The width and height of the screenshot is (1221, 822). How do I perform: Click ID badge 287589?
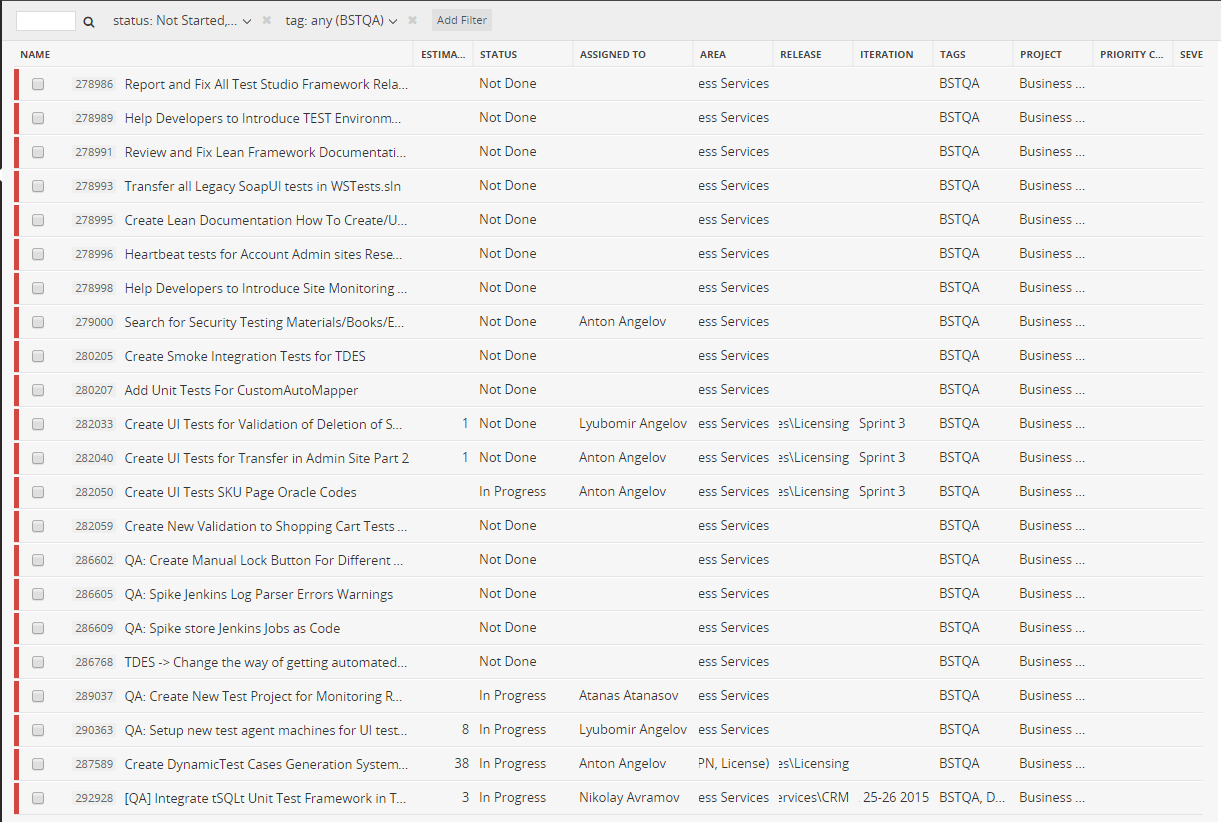click(94, 765)
